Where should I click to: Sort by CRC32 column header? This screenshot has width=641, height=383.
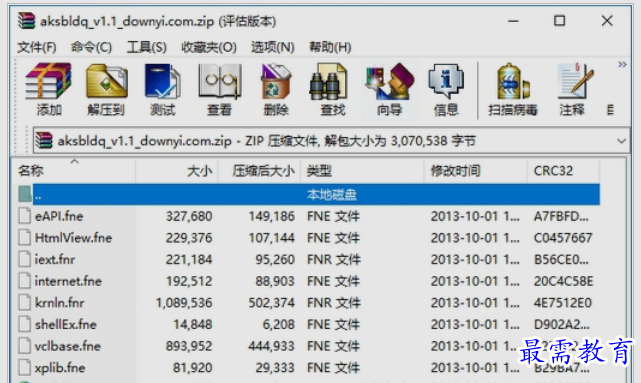(563, 171)
